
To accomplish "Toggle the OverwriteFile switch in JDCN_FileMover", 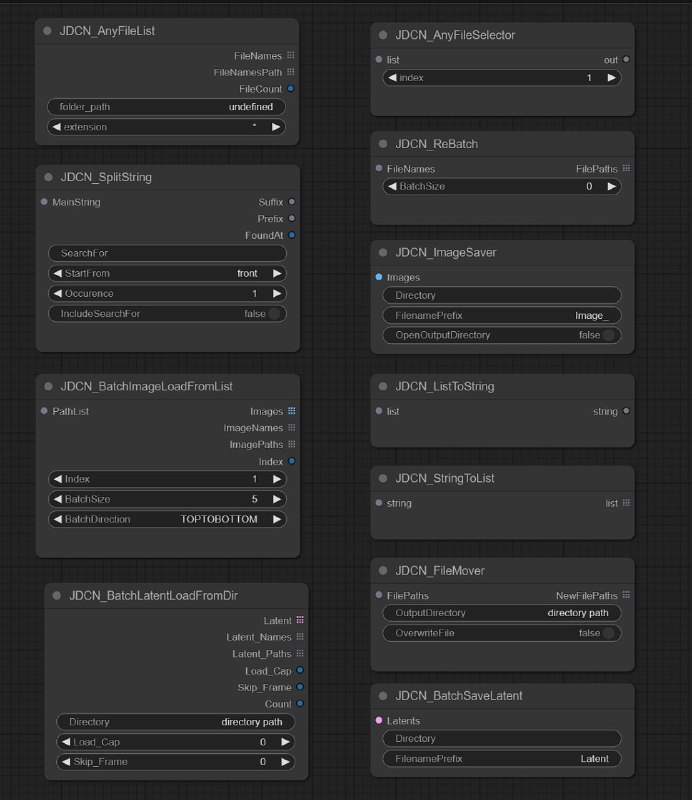I will tap(608, 633).
